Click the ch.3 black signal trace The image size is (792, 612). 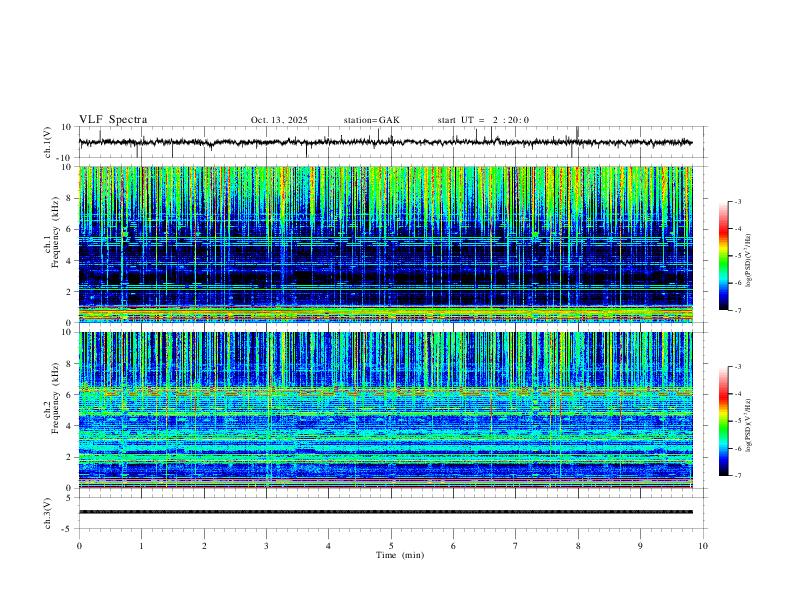(385, 512)
